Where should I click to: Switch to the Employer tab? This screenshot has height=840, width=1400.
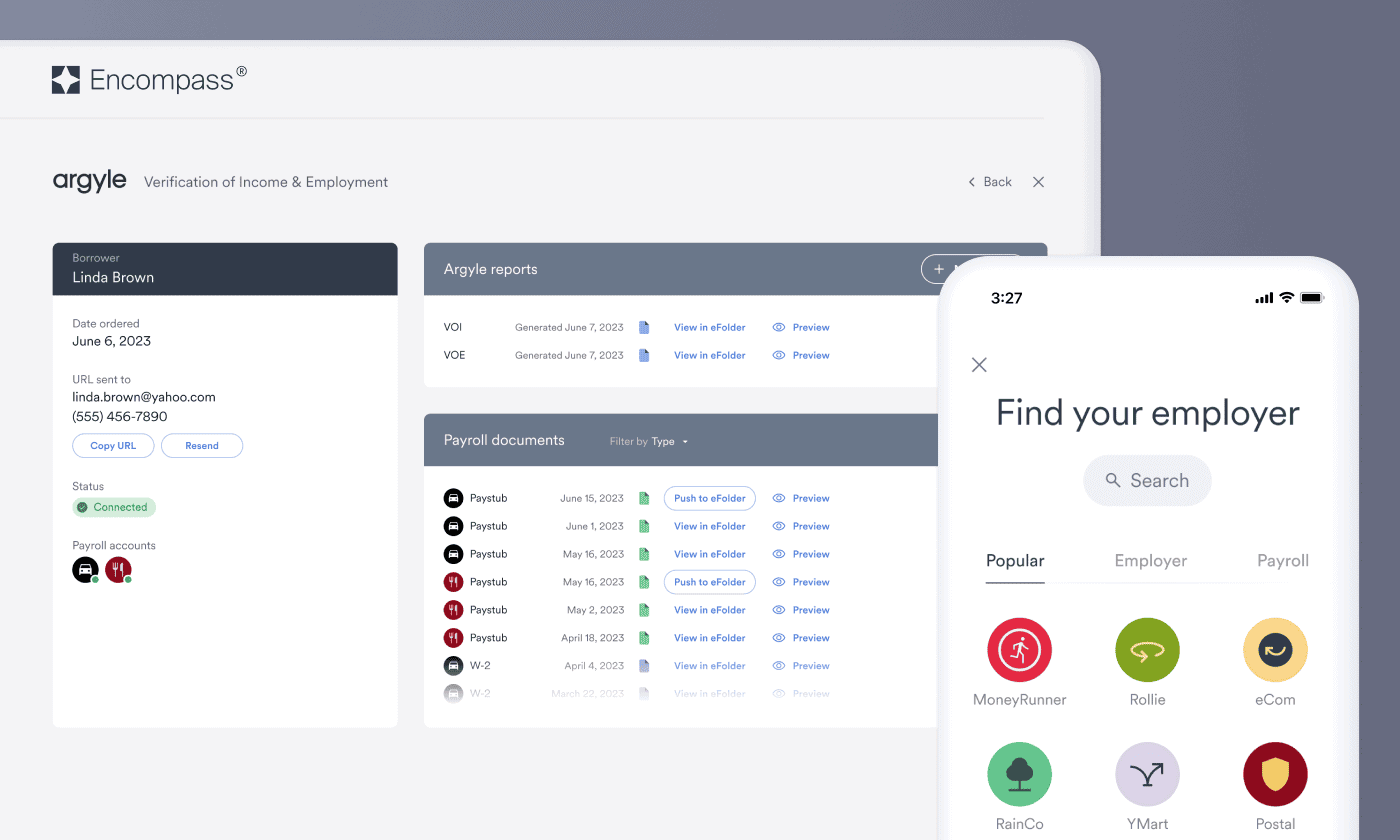1151,561
